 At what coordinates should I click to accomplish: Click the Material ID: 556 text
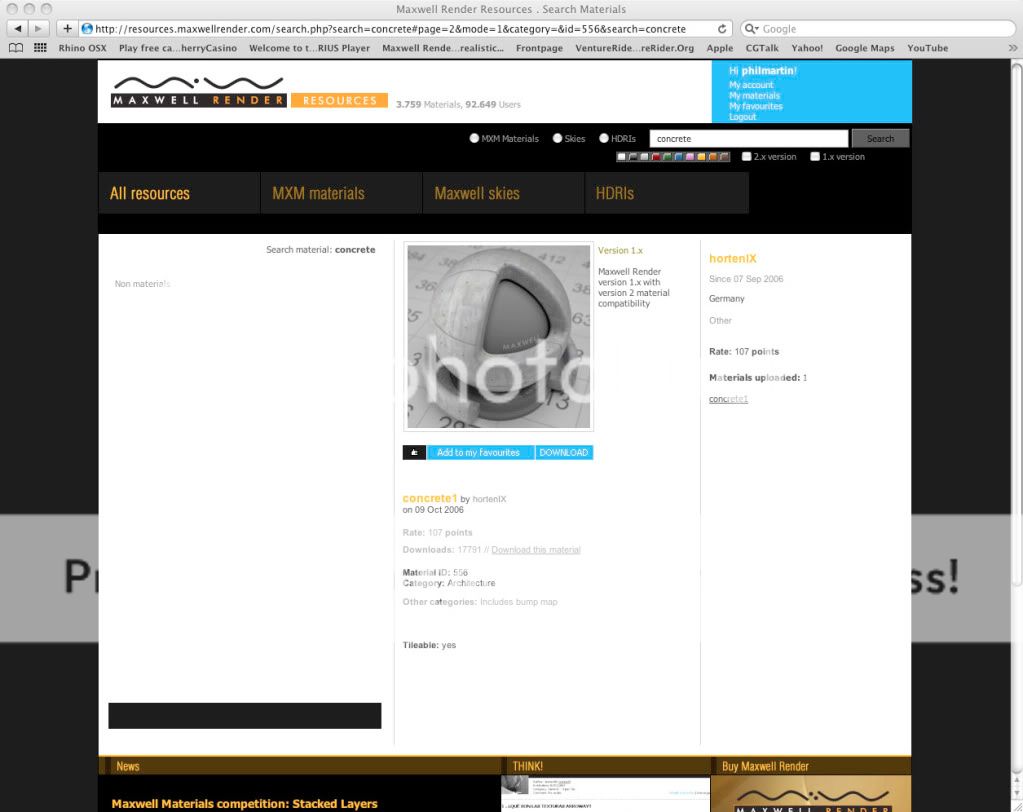click(435, 573)
